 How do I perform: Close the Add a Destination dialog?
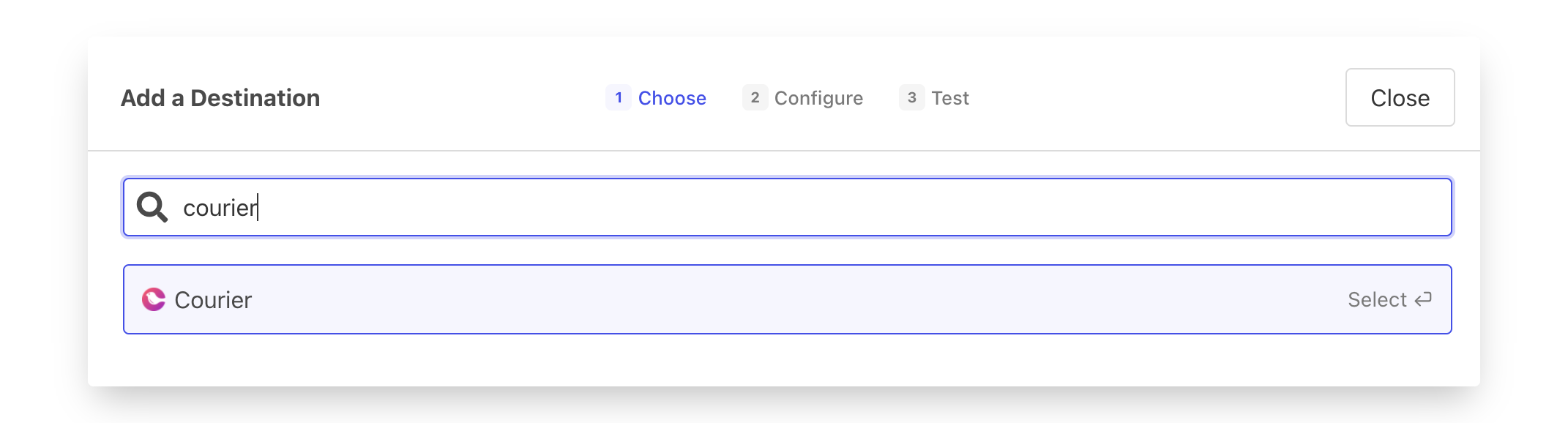click(x=1400, y=97)
